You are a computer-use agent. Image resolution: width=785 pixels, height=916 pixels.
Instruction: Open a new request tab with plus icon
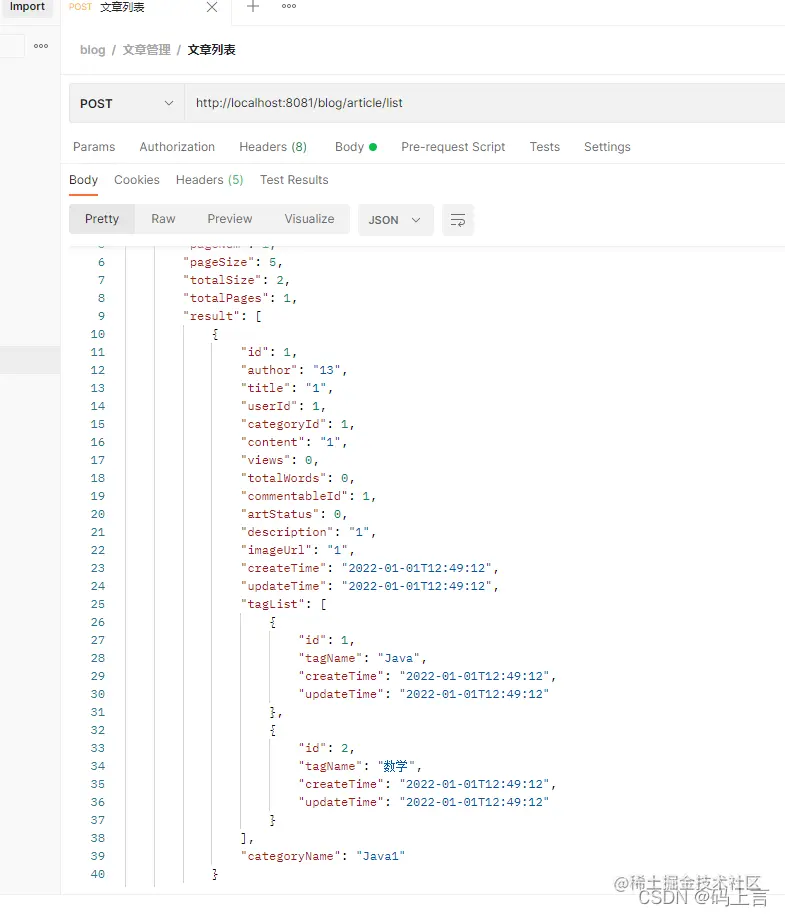coord(252,6)
